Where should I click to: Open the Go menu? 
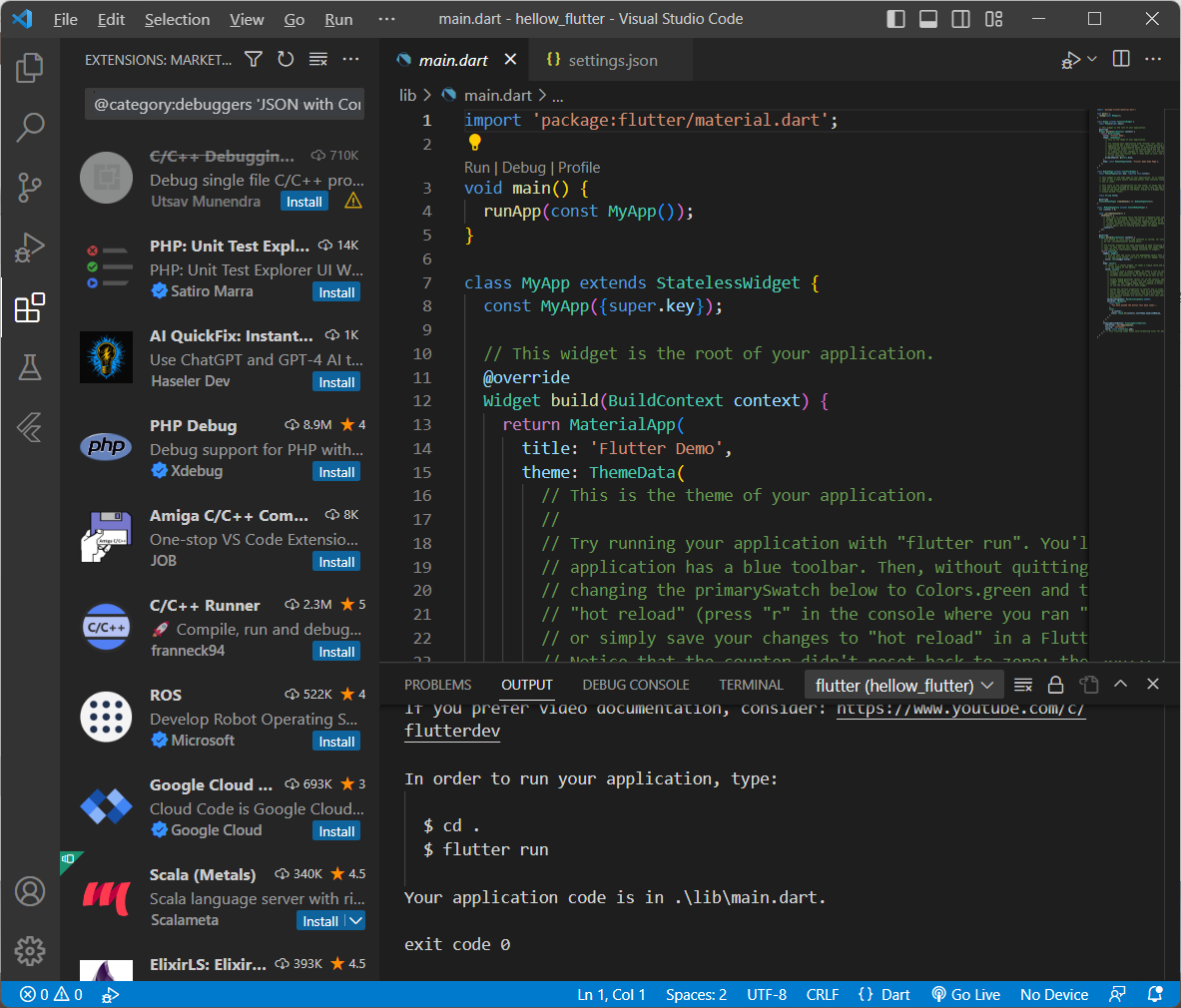click(x=294, y=19)
